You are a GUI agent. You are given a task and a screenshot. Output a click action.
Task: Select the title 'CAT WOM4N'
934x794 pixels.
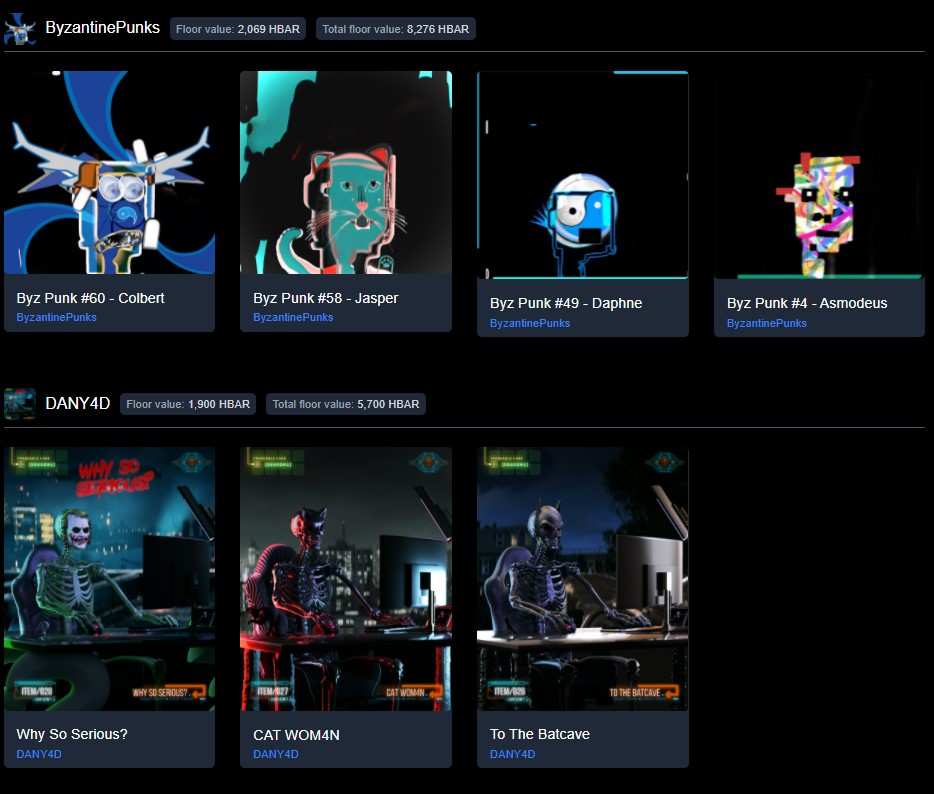click(296, 735)
